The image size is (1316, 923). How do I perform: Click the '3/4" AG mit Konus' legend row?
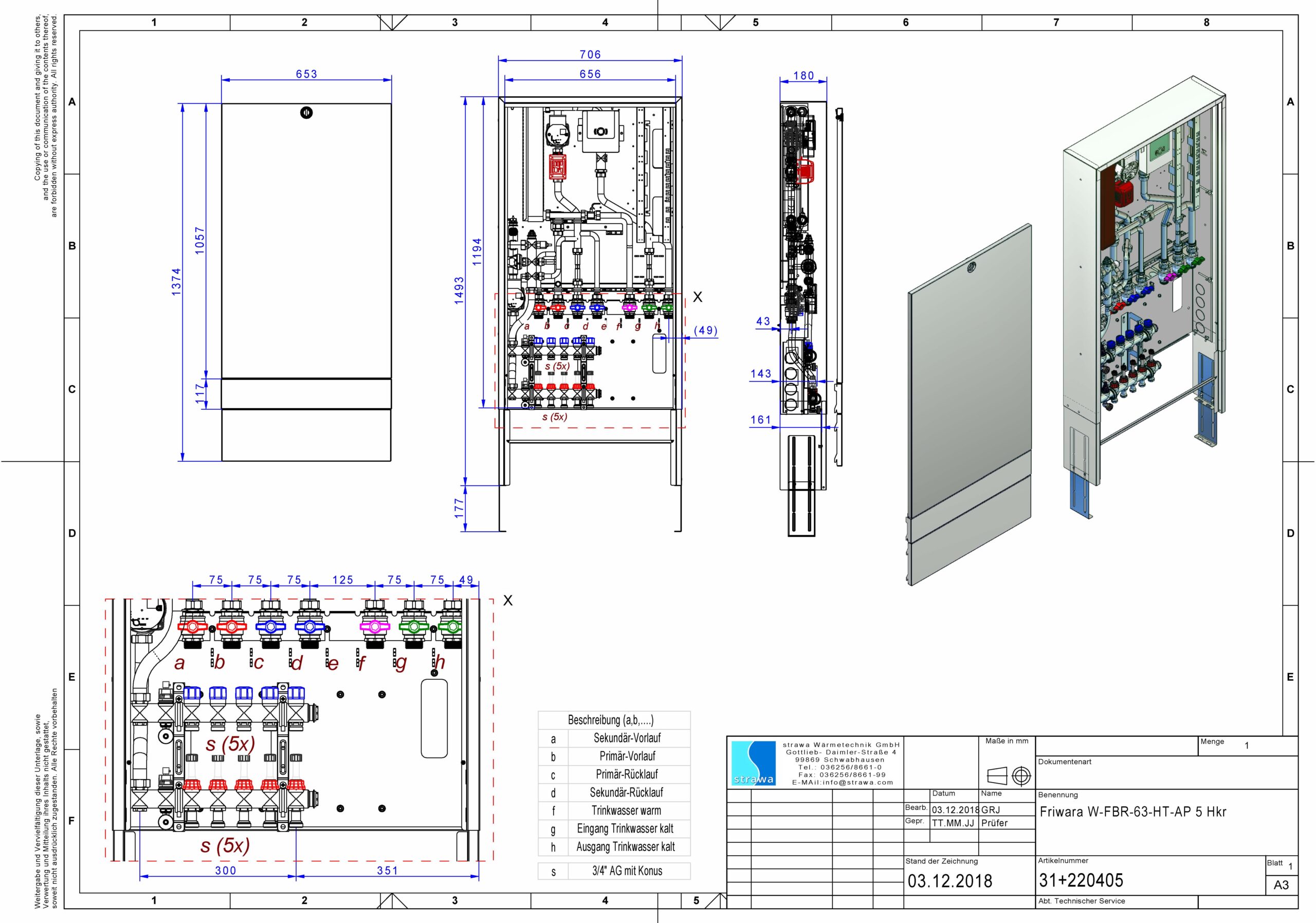coord(614,872)
